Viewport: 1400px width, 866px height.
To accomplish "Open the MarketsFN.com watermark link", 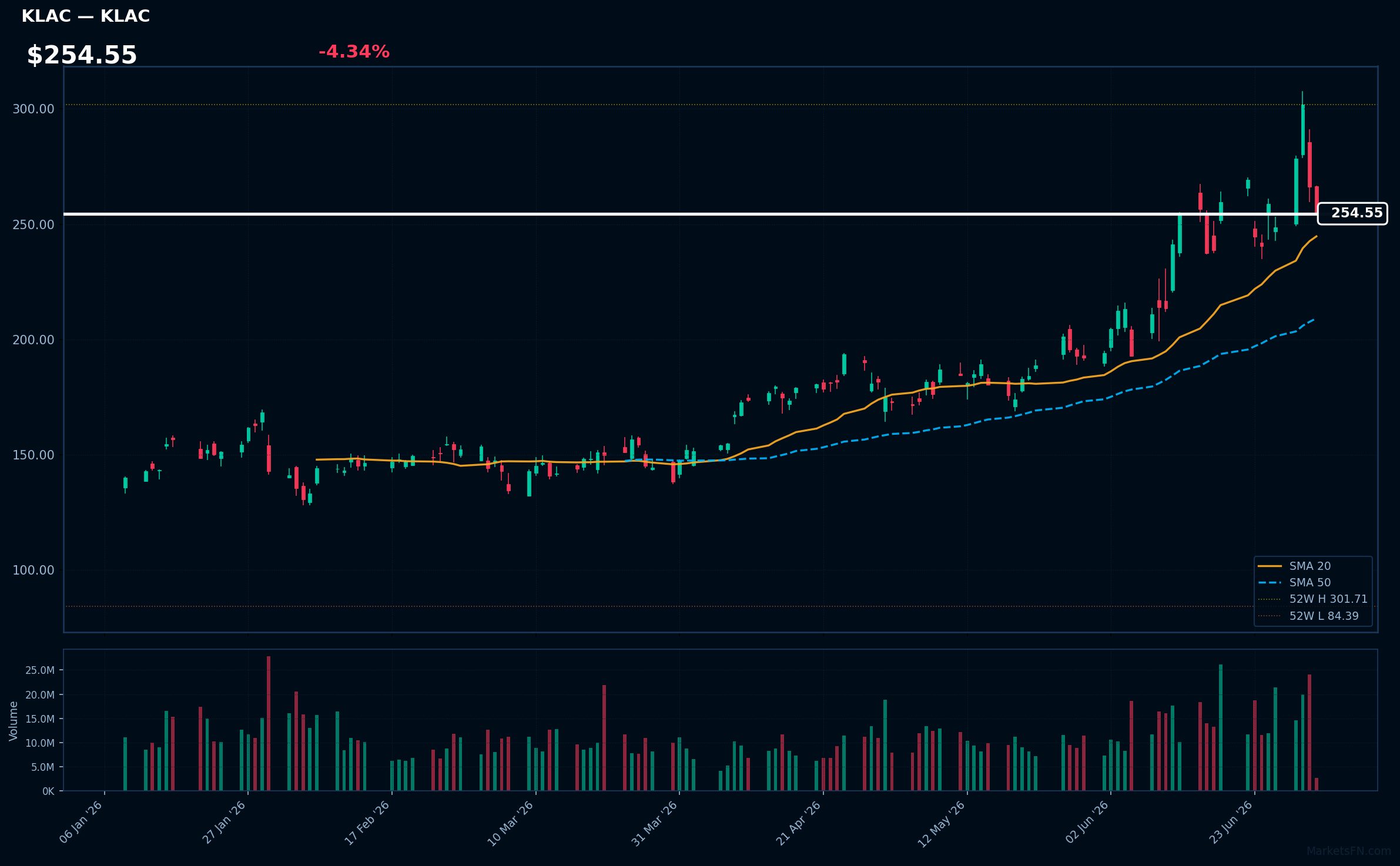I will (1349, 851).
